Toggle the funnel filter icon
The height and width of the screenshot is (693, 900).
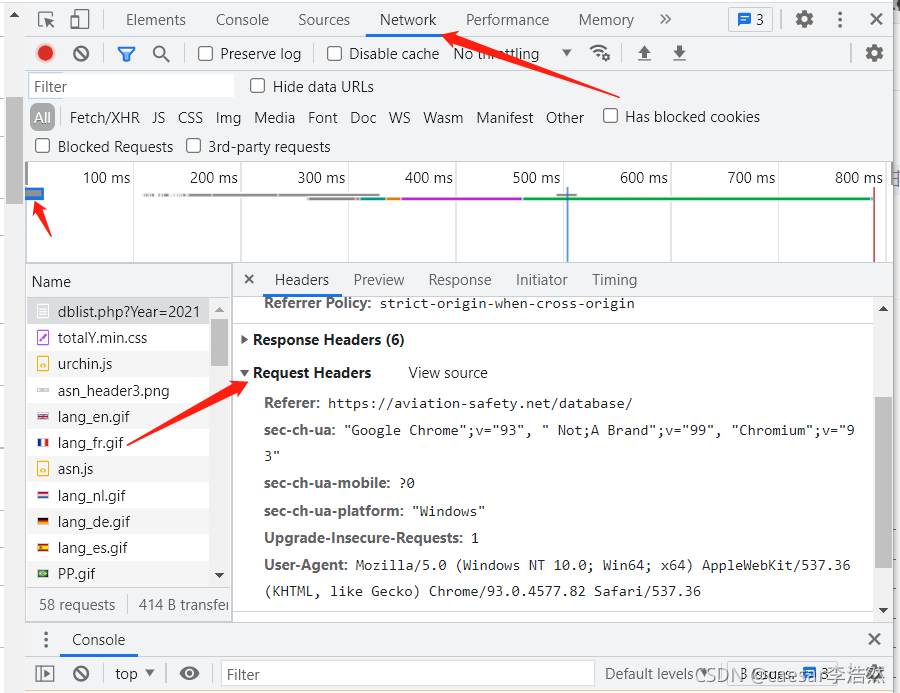(x=126, y=54)
